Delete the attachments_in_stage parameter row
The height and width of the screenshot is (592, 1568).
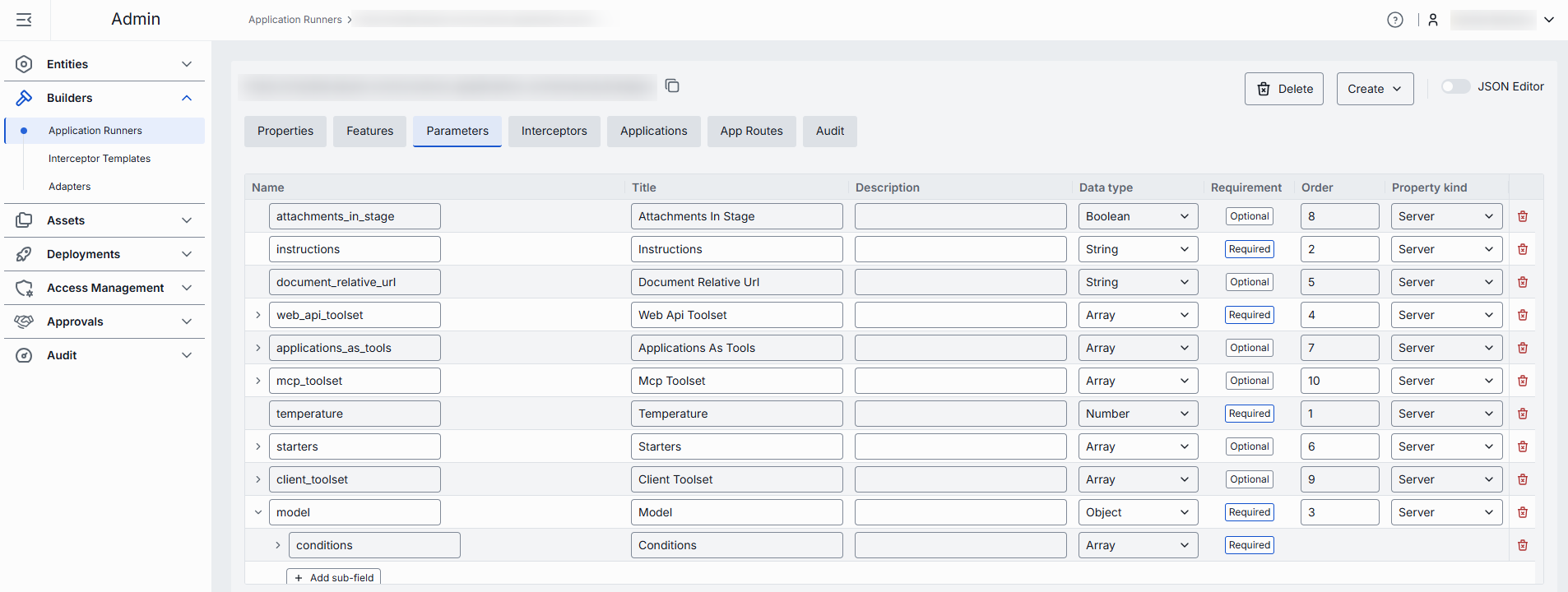(x=1523, y=216)
